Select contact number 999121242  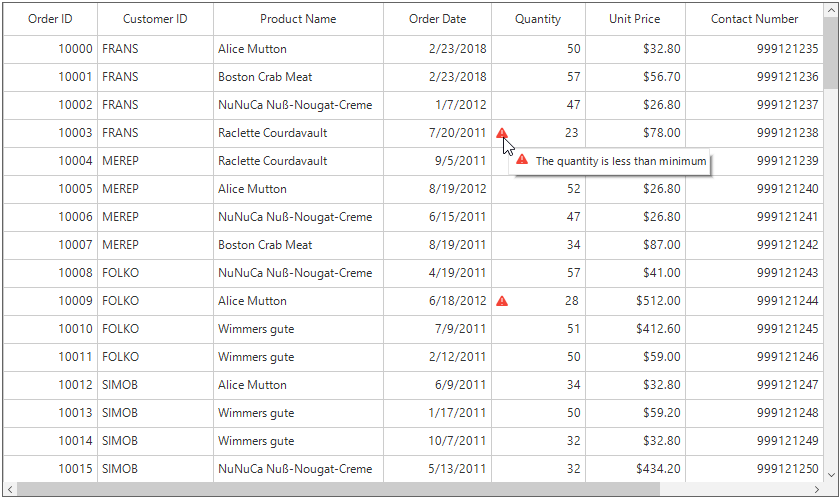pos(754,245)
